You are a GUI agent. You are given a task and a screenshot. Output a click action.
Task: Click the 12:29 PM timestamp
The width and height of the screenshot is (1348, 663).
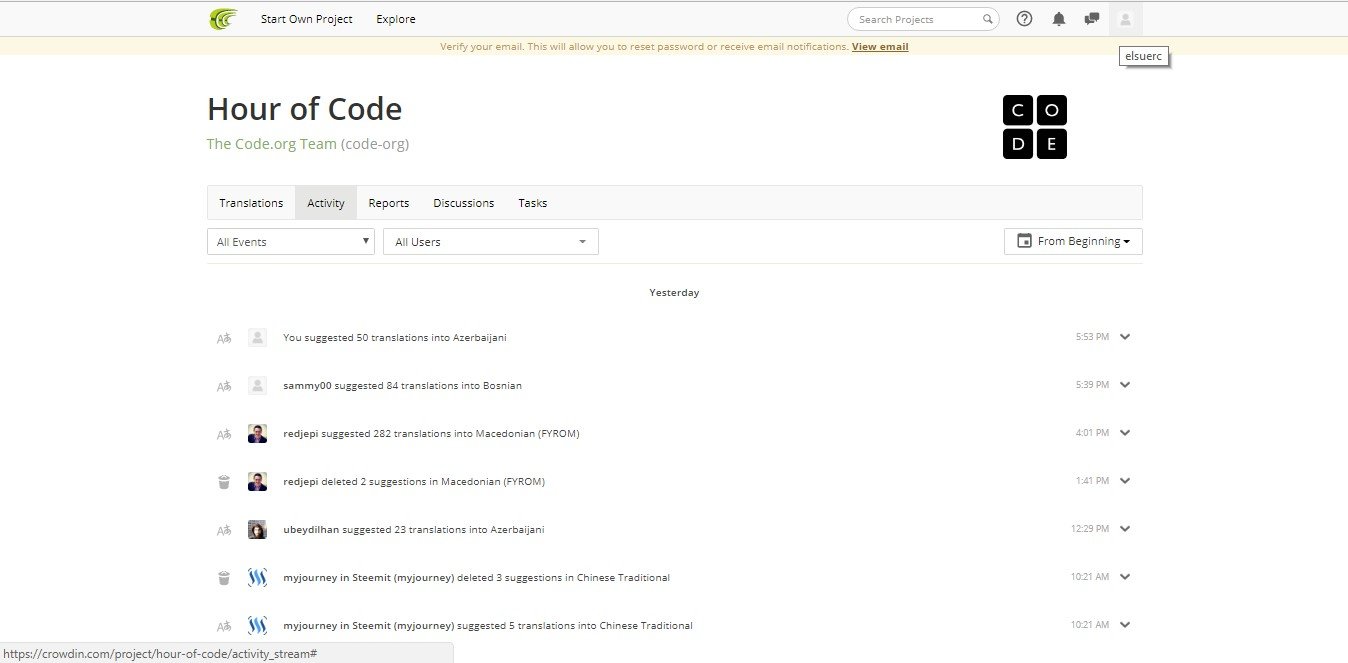pyautogui.click(x=1089, y=529)
